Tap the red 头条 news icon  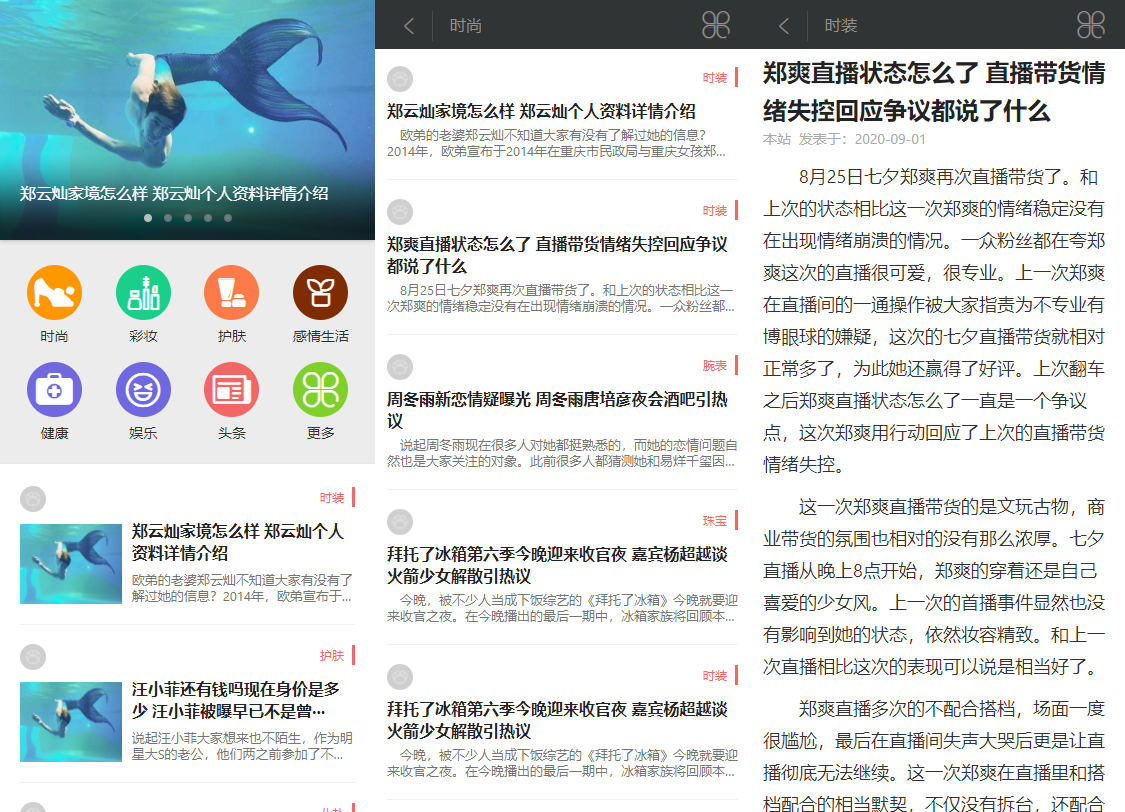click(232, 390)
